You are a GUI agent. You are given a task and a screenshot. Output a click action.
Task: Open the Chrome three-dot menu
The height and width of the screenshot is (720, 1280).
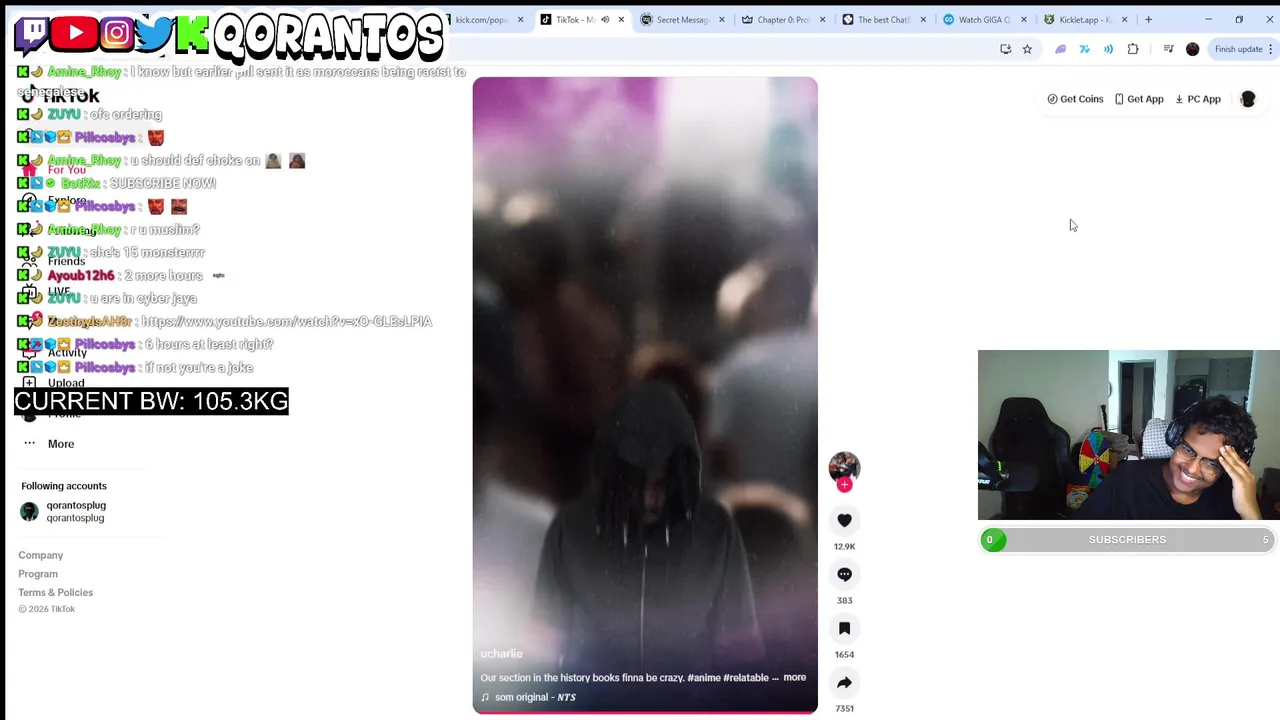pos(1271,49)
